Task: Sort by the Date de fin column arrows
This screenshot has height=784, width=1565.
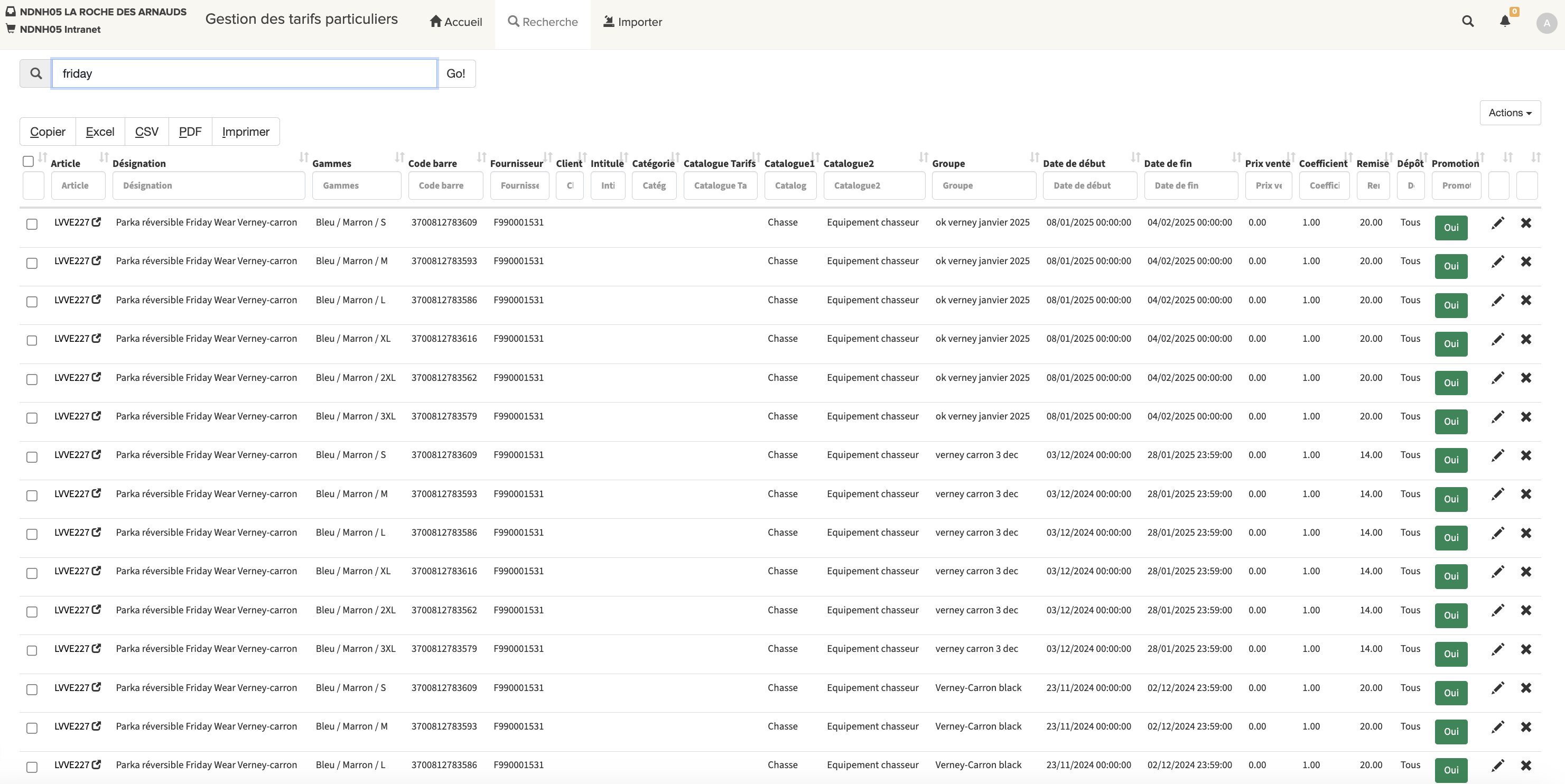Action: coord(1236,157)
